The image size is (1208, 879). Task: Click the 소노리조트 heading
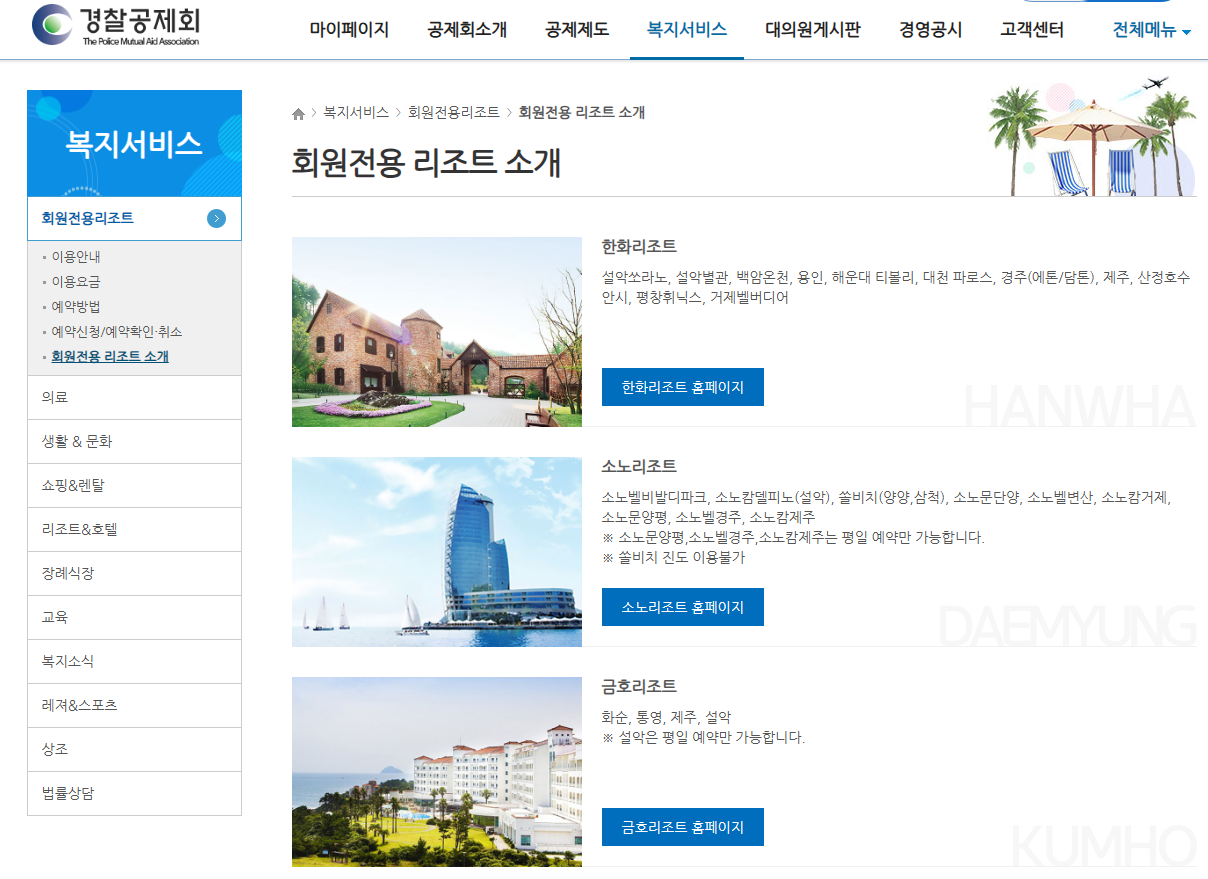pos(639,466)
